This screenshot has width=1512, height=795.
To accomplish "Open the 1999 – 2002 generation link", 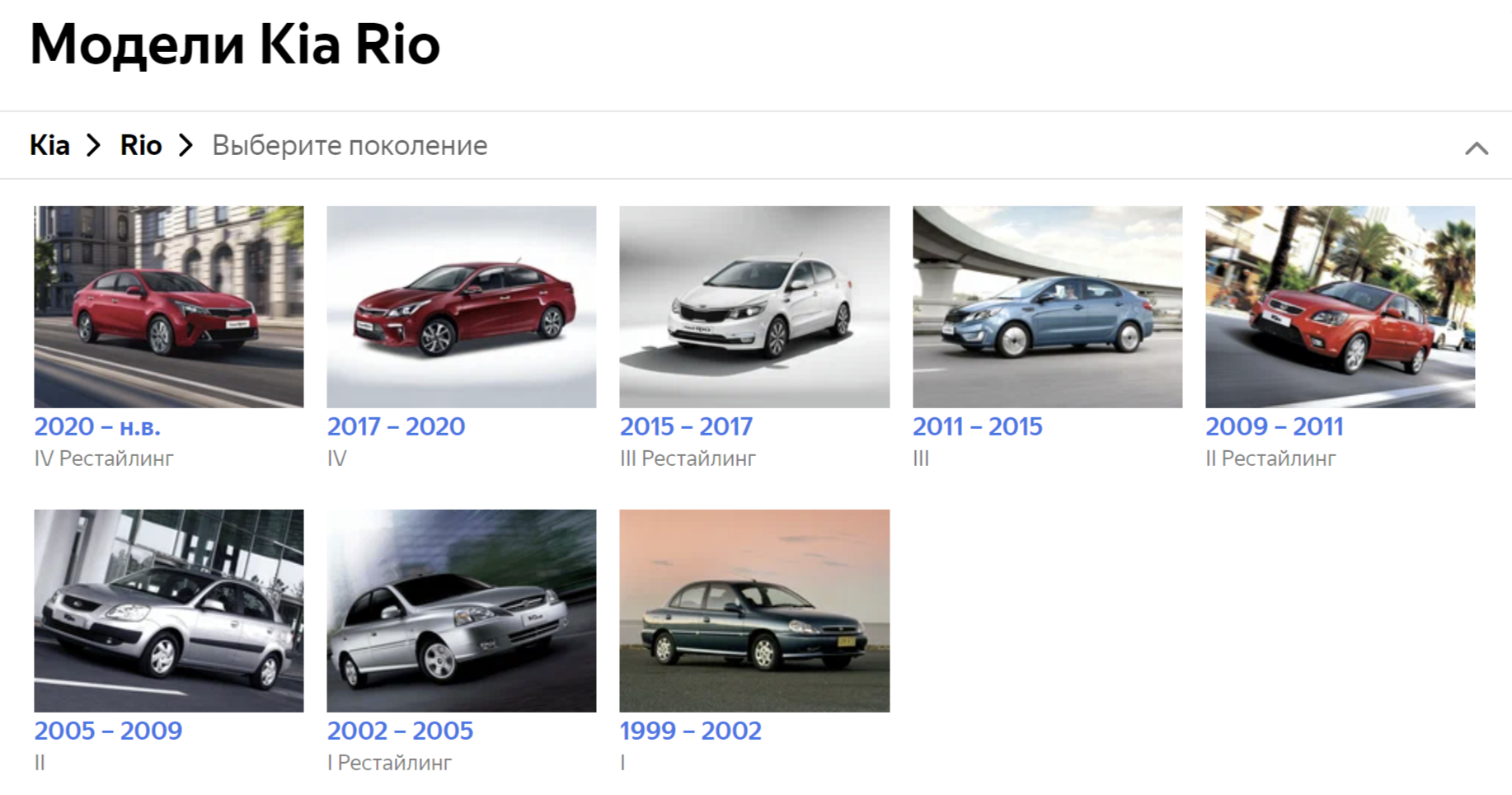I will (690, 731).
